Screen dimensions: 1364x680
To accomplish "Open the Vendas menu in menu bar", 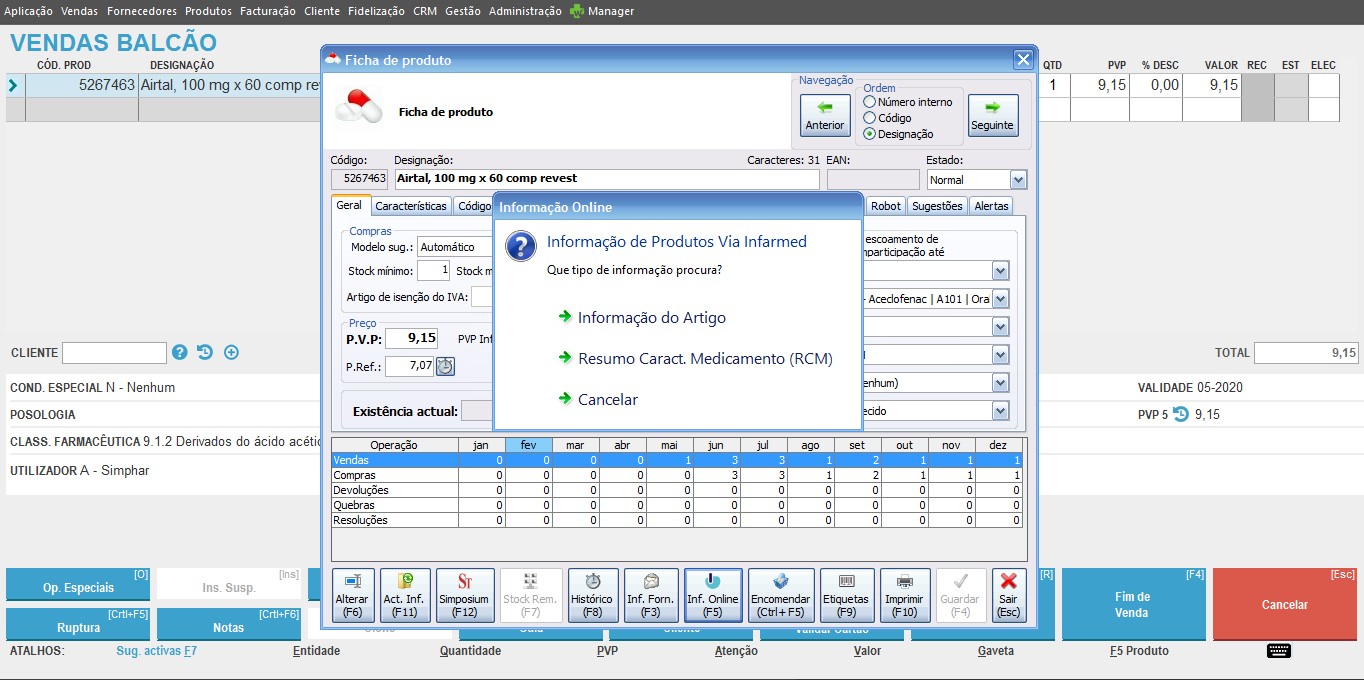I will 79,11.
